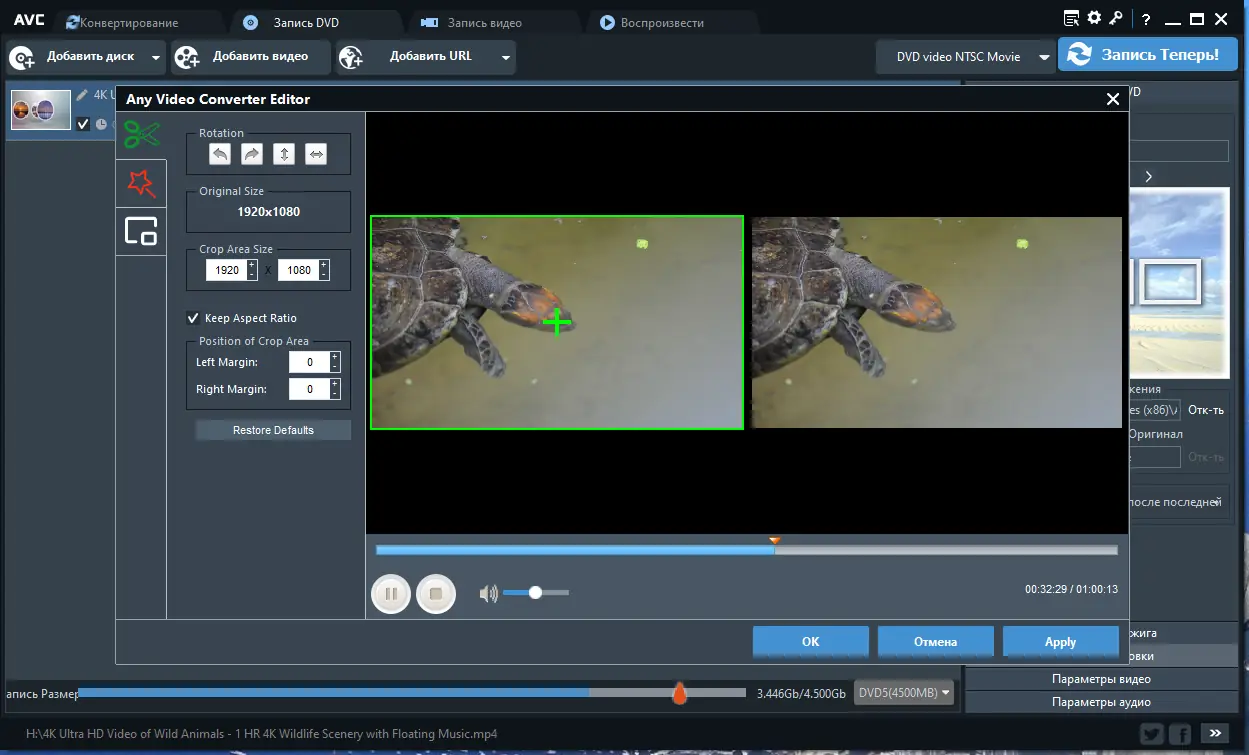Open the Добавить диск dropdown arrow
The image size is (1249, 755).
click(x=155, y=58)
